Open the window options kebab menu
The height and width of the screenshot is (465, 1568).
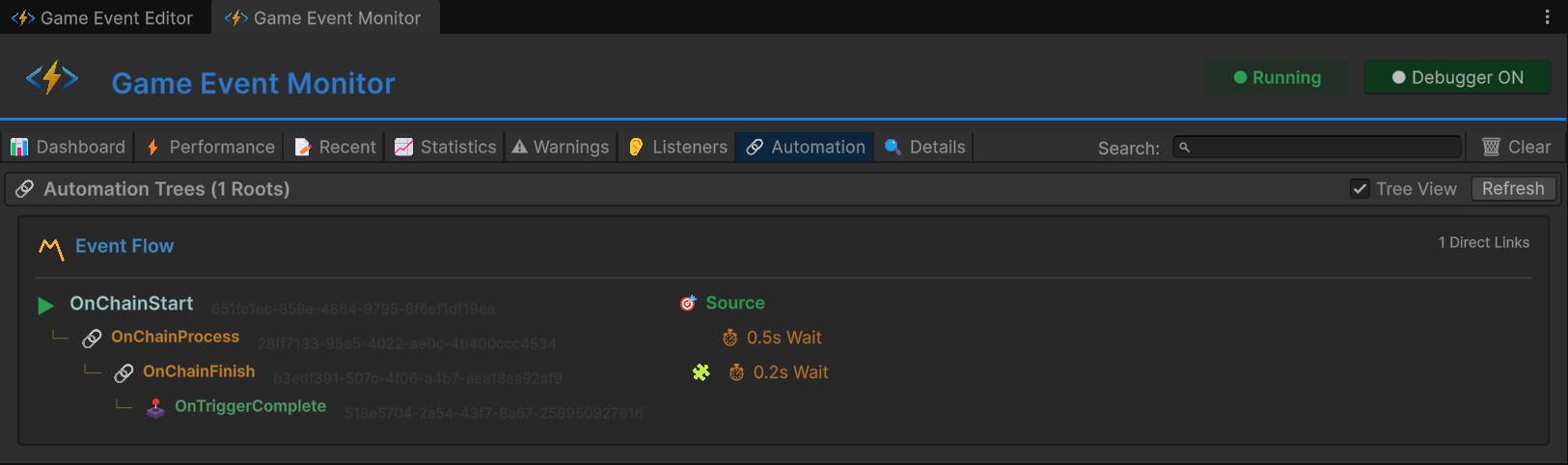(1547, 17)
